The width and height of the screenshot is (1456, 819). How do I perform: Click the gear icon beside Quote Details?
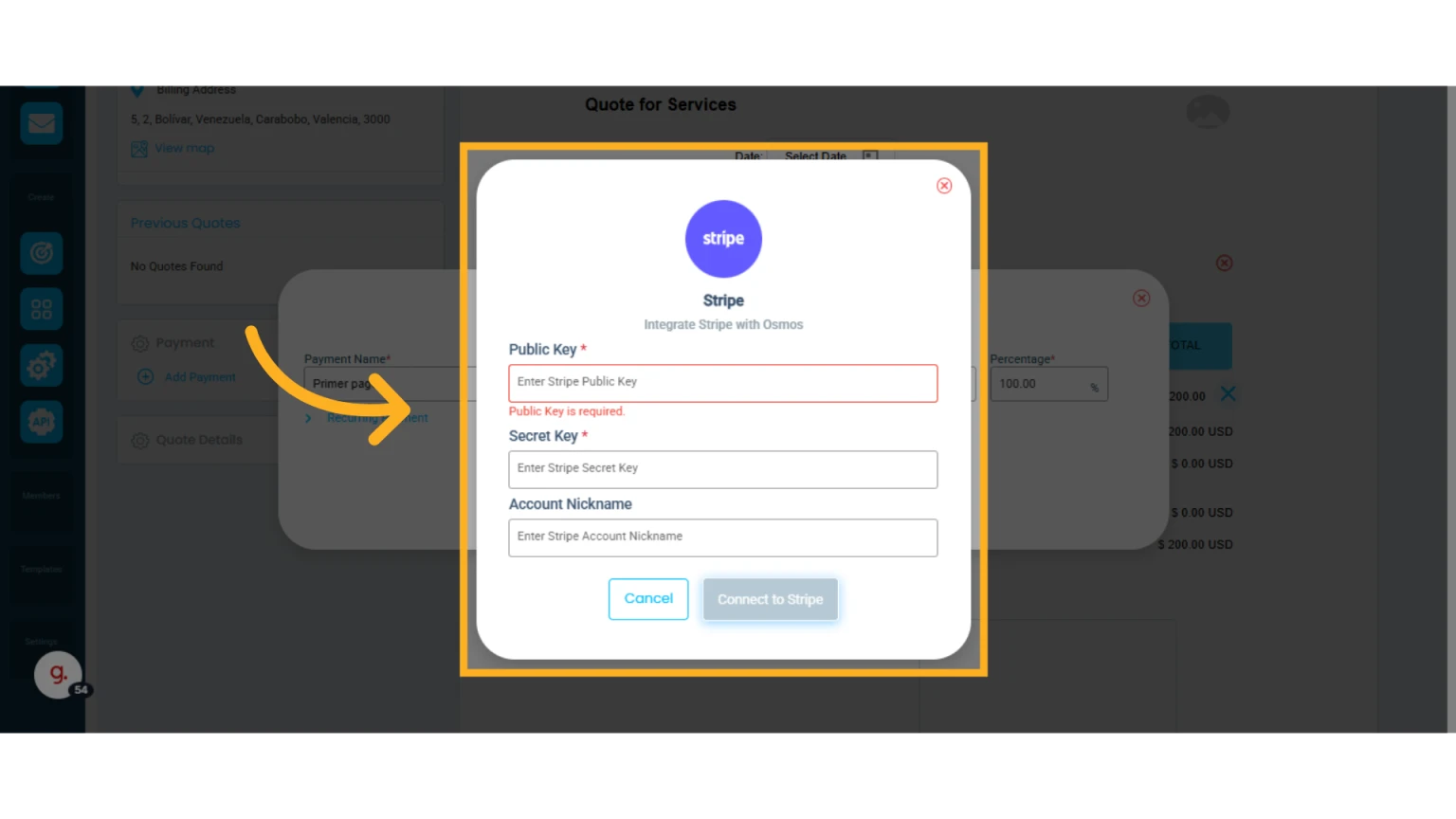point(140,441)
